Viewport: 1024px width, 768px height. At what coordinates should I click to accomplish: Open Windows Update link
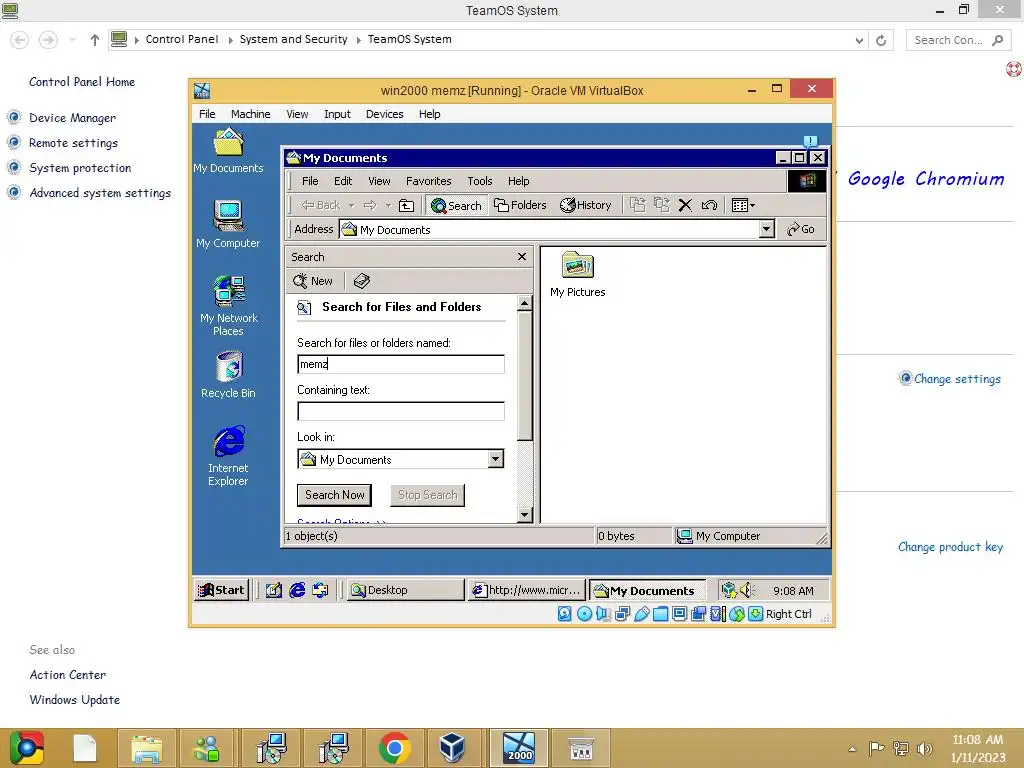click(74, 699)
